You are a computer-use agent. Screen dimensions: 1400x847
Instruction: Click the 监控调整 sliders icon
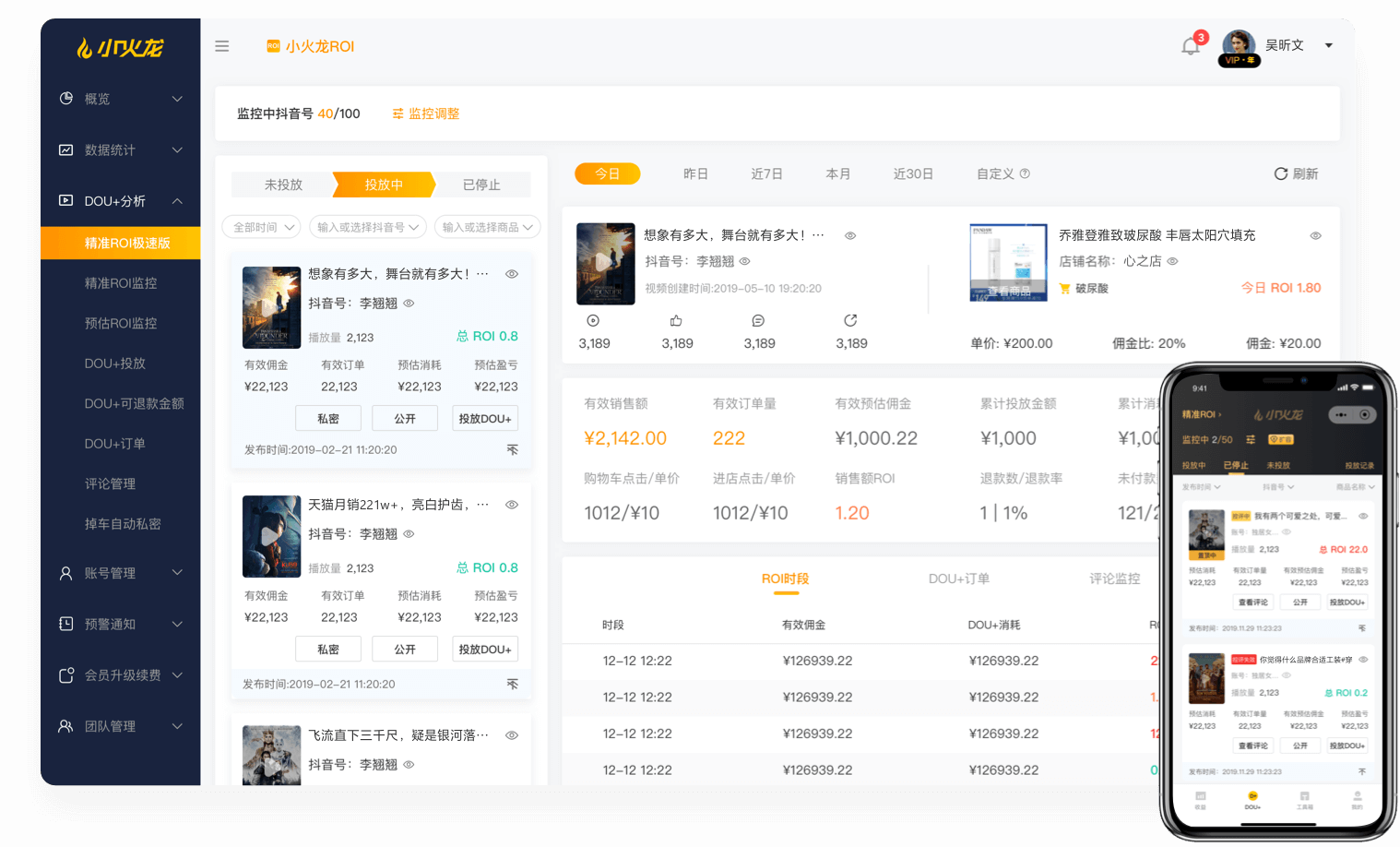coord(398,113)
